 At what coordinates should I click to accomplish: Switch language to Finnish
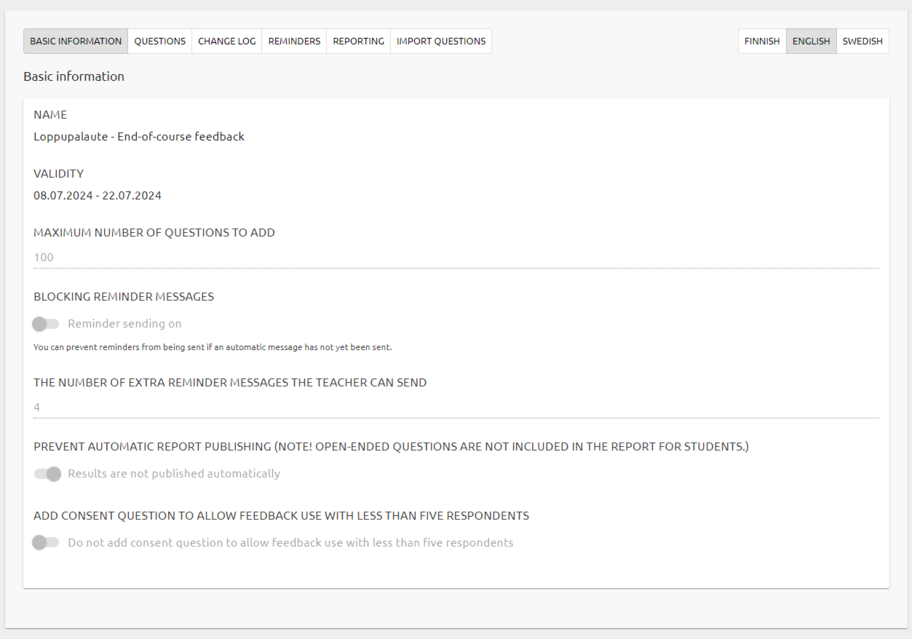click(x=762, y=41)
